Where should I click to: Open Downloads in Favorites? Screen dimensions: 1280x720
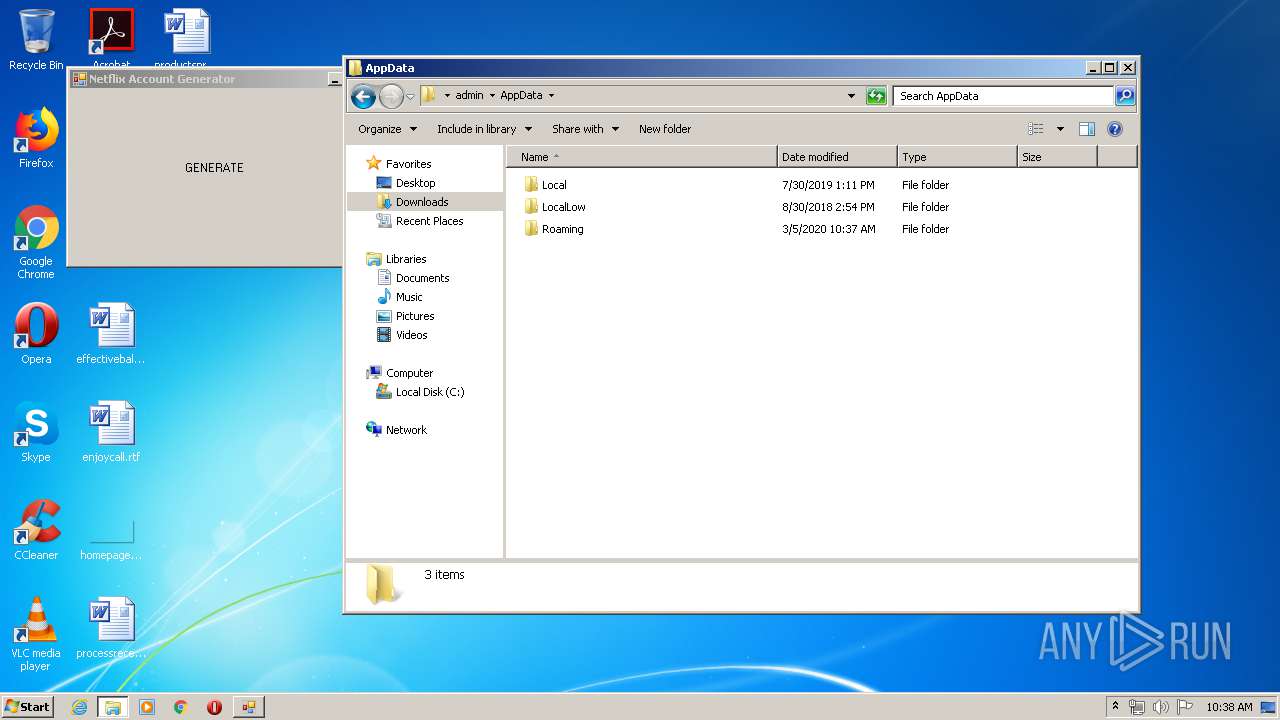412,202
